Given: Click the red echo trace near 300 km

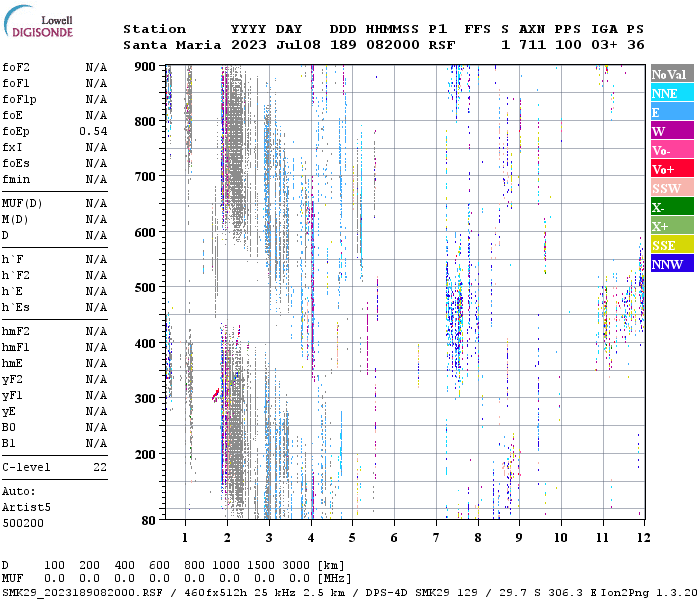Looking at the screenshot, I should 216,395.
